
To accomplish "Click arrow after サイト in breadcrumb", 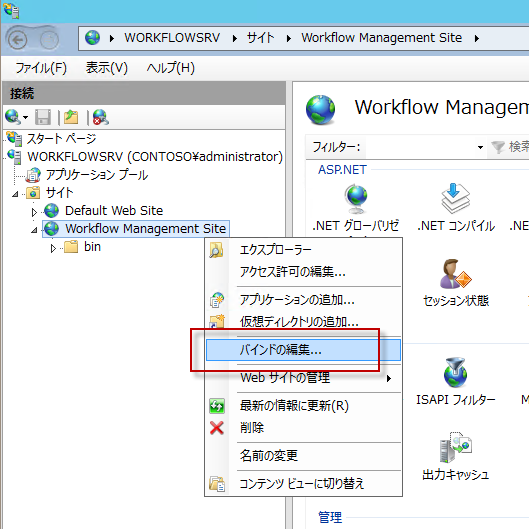I will 288,38.
